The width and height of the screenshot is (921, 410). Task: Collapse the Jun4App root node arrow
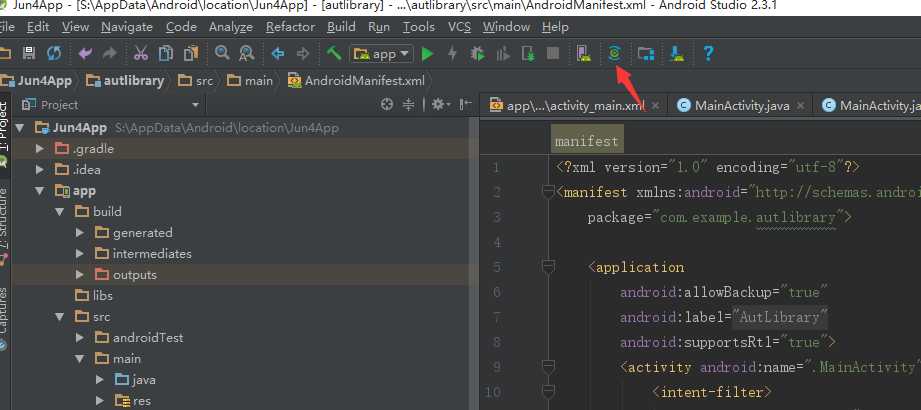[x=21, y=128]
